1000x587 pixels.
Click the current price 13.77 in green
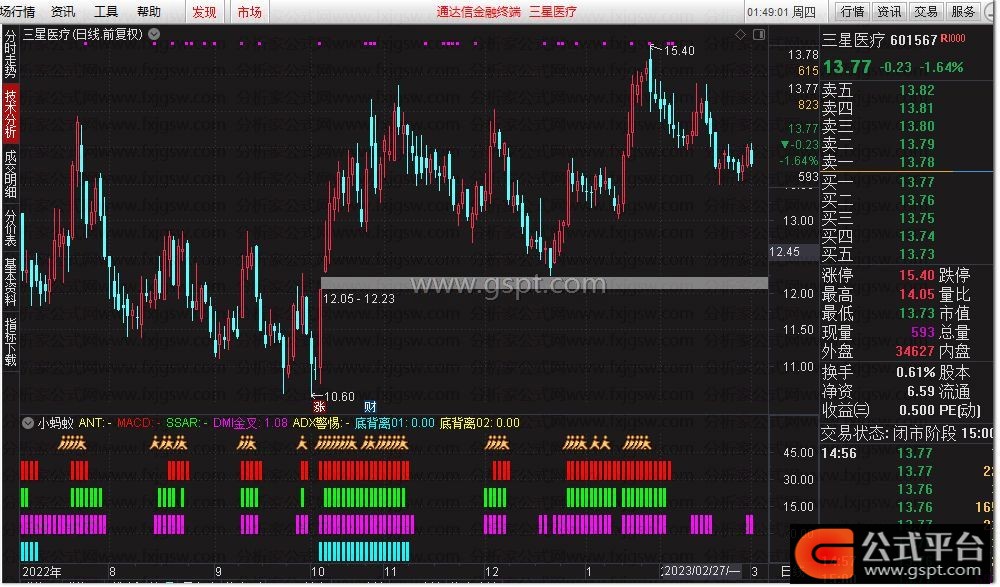(847, 67)
